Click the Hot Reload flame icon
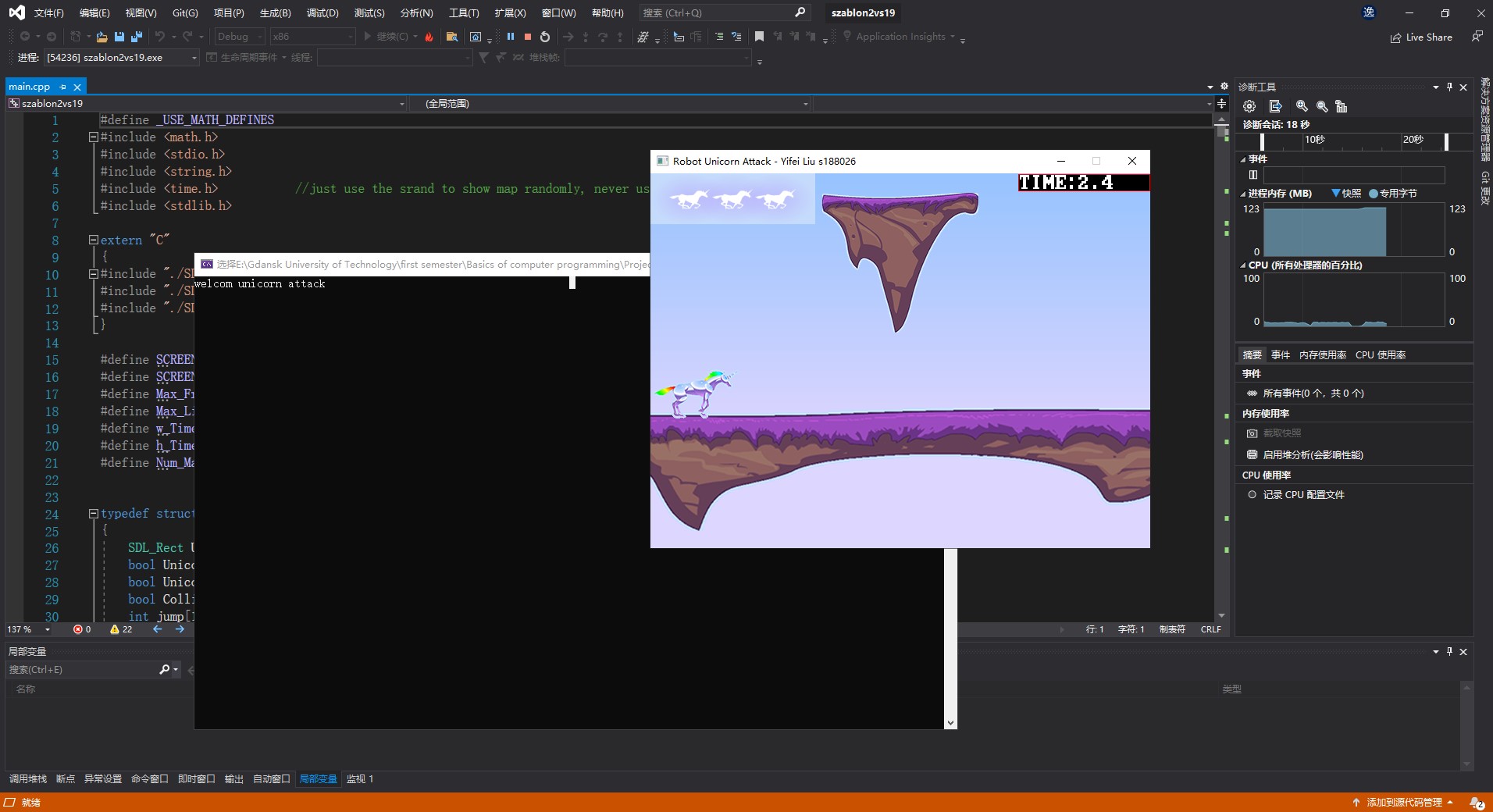Image resolution: width=1493 pixels, height=812 pixels. 429,37
